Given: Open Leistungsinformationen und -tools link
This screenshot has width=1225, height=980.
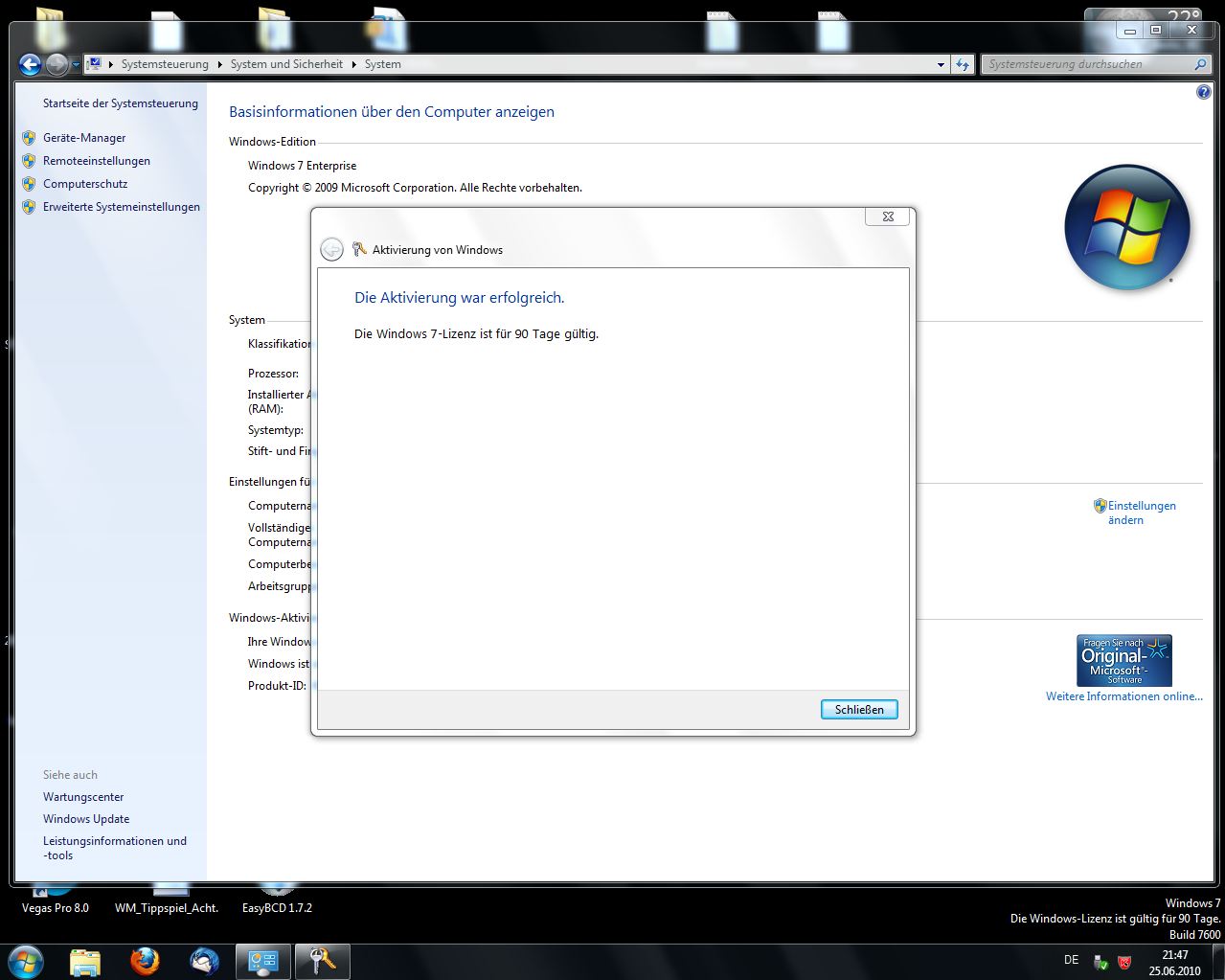Looking at the screenshot, I should (x=115, y=848).
